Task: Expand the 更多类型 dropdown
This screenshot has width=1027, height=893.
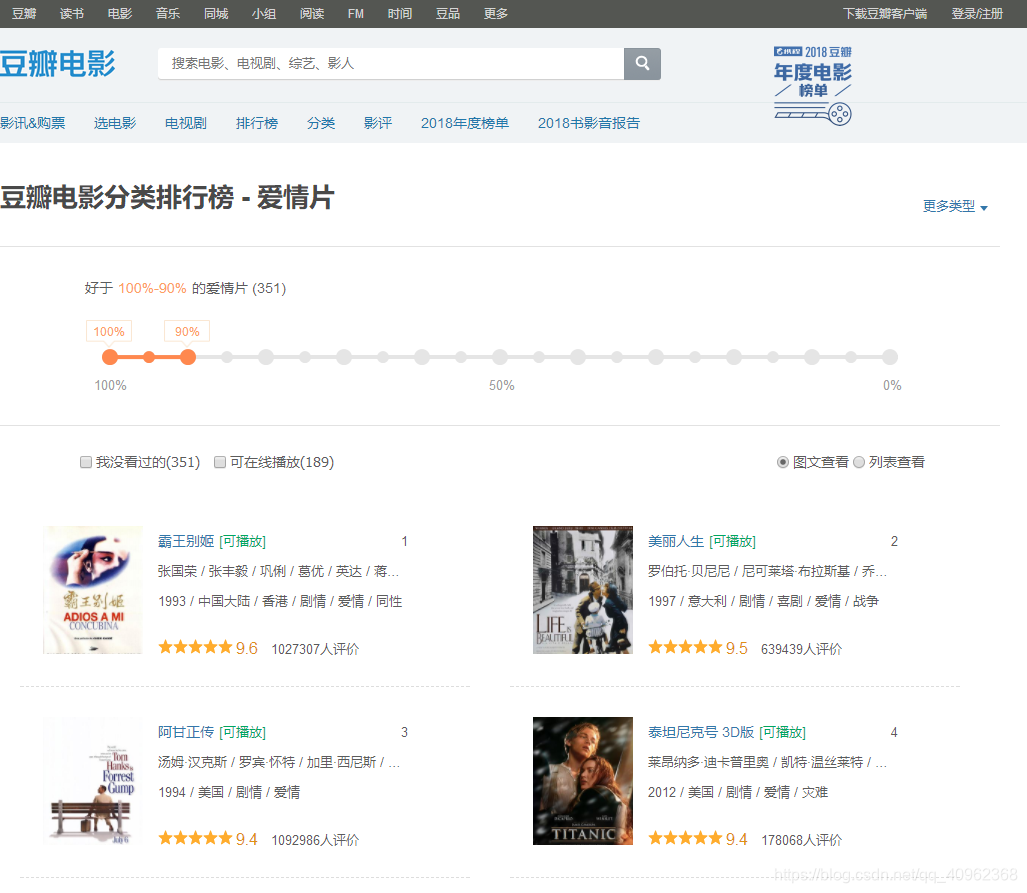Action: point(955,206)
